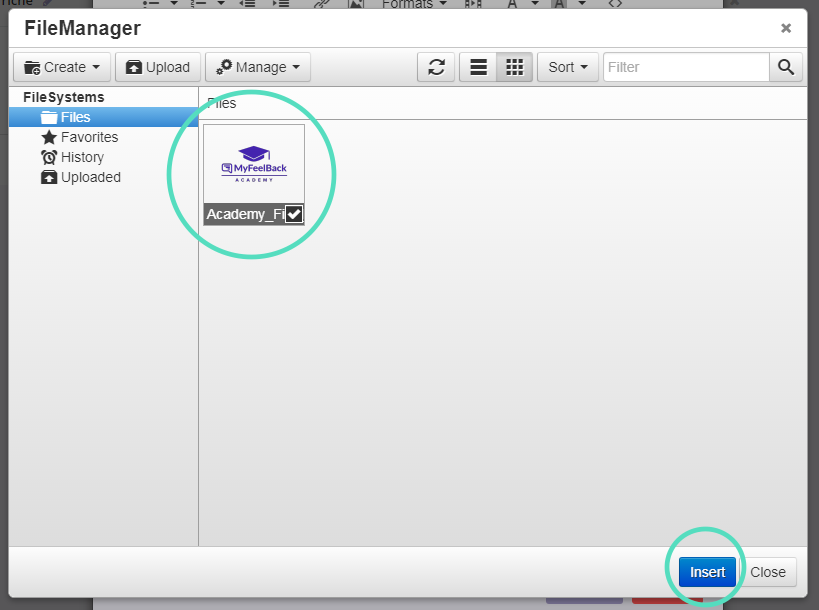The width and height of the screenshot is (819, 610).
Task: Switch to grid thumbnail view
Action: click(x=514, y=67)
